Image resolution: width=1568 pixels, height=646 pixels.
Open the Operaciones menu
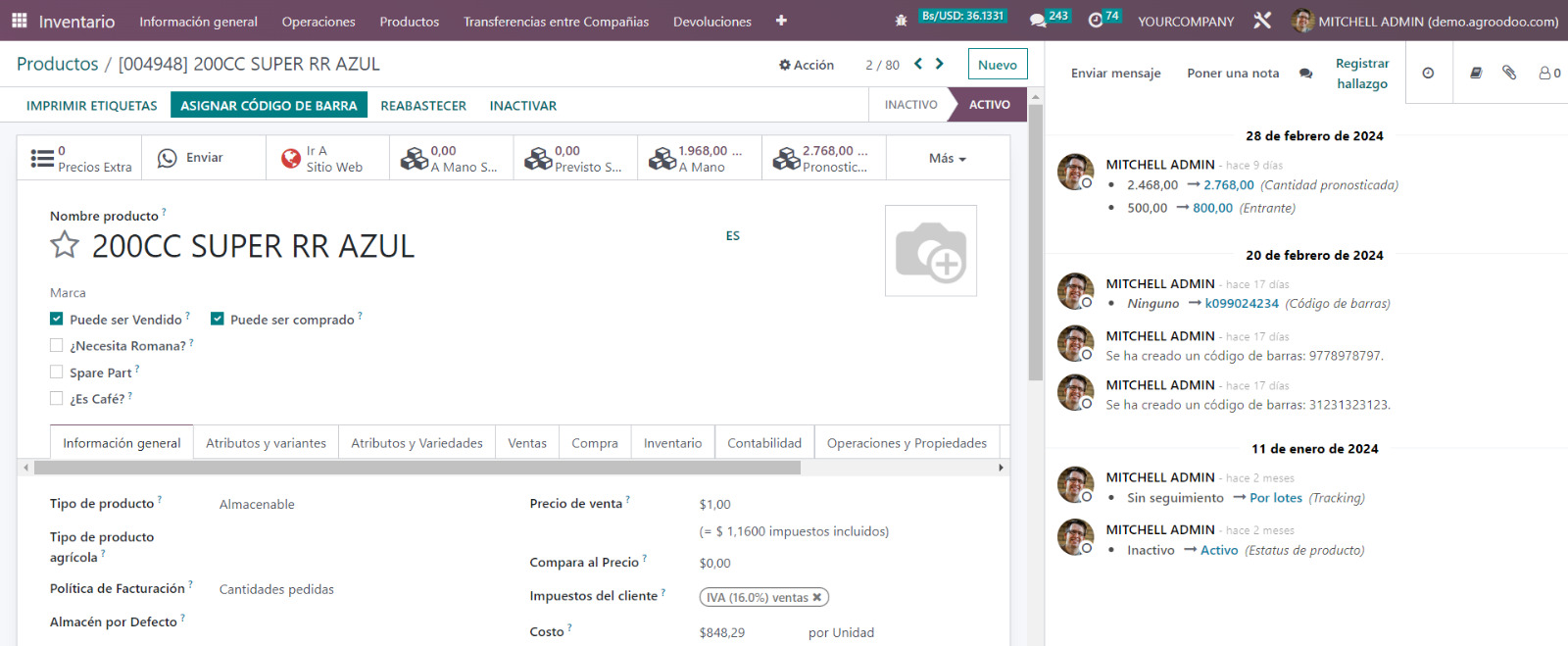(318, 21)
